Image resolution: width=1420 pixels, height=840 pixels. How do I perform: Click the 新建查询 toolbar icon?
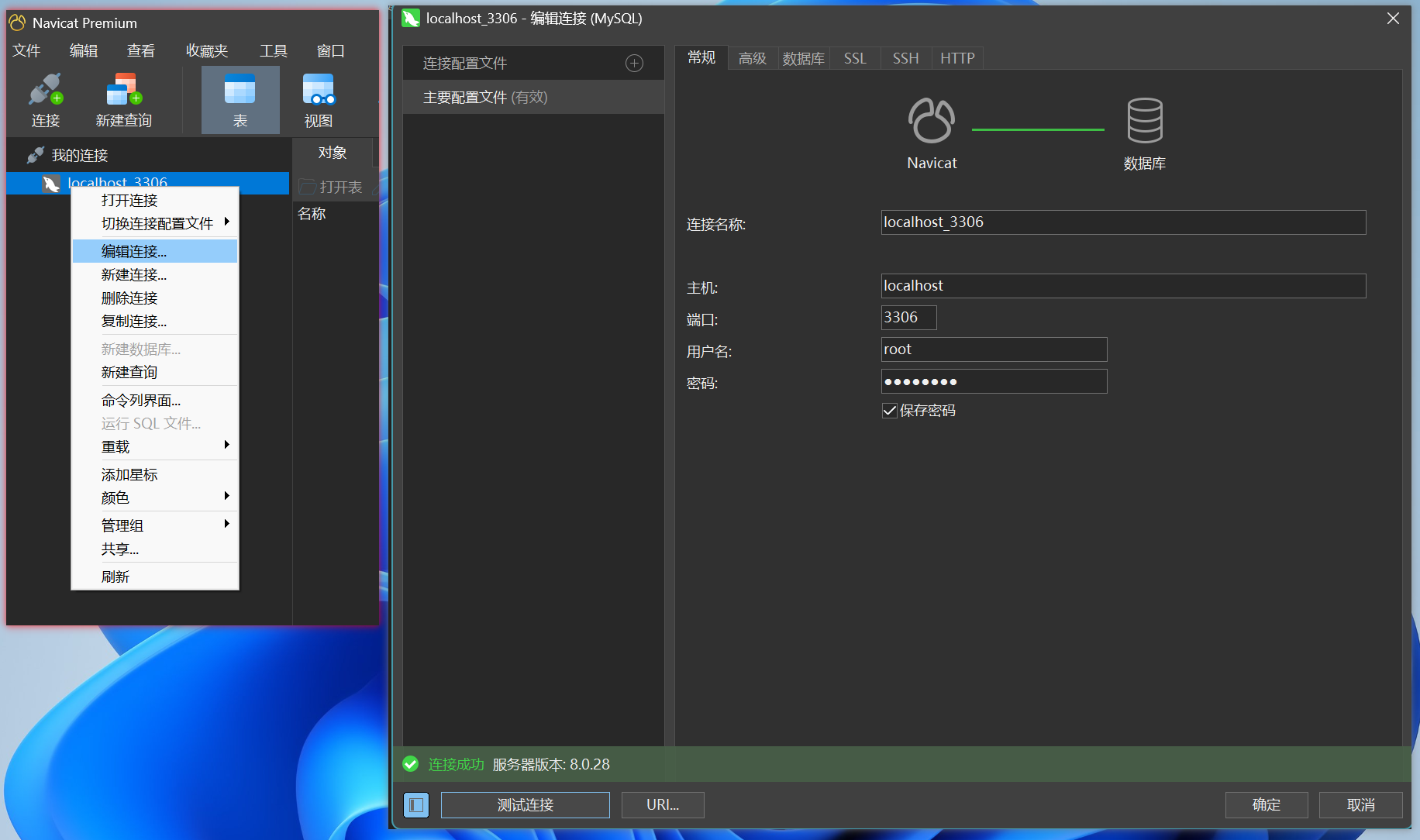pyautogui.click(x=124, y=90)
